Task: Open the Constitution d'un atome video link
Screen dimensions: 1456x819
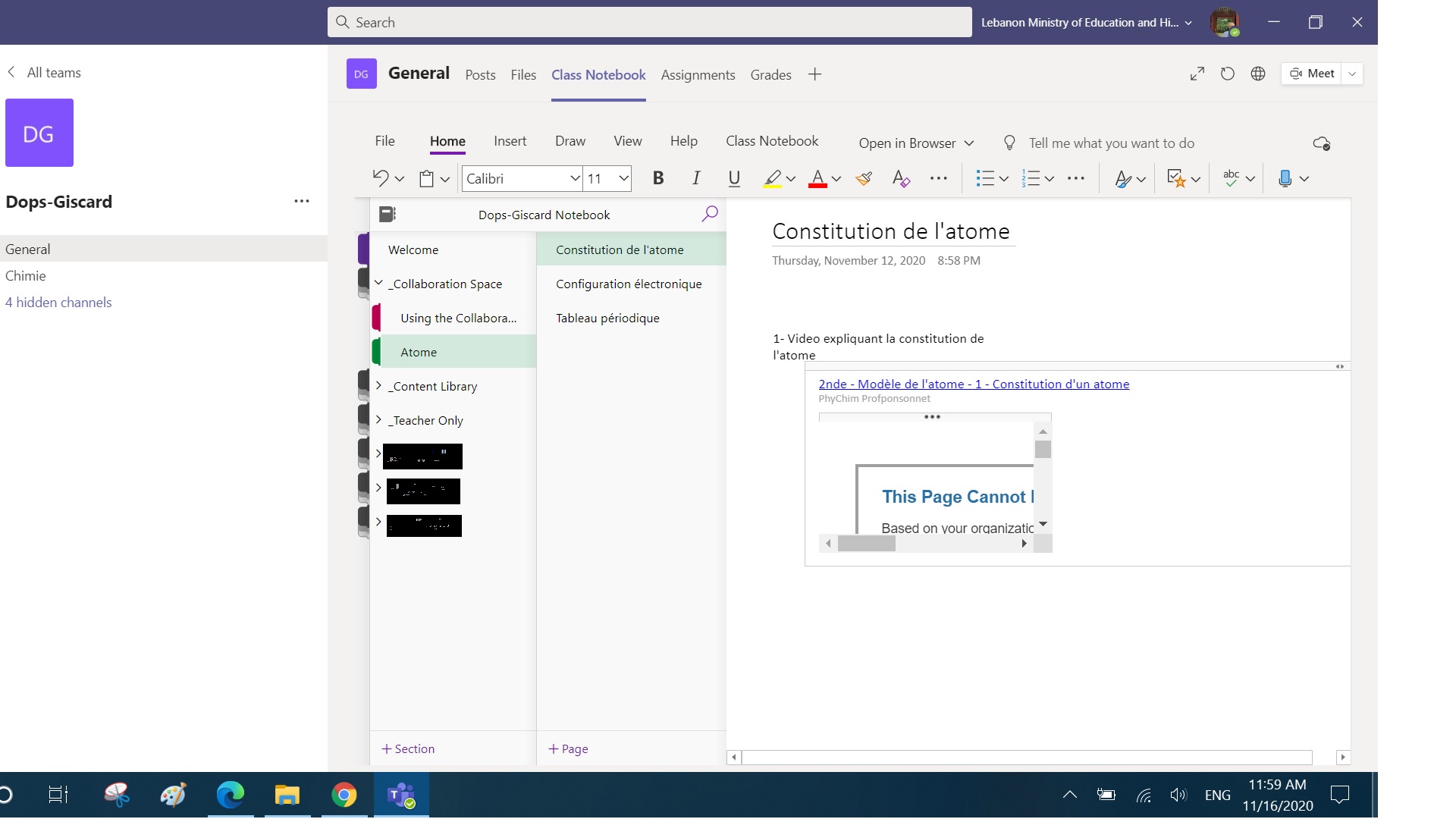Action: click(x=974, y=384)
